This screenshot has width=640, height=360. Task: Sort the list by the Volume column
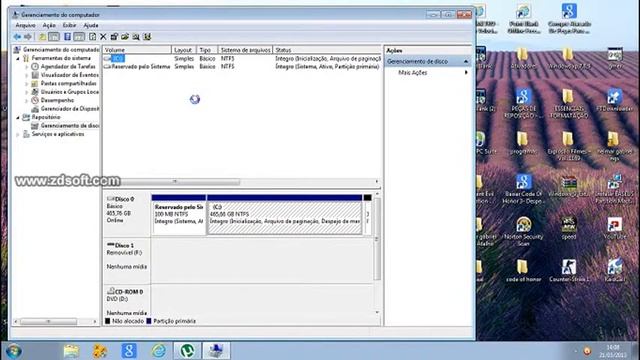tap(137, 50)
